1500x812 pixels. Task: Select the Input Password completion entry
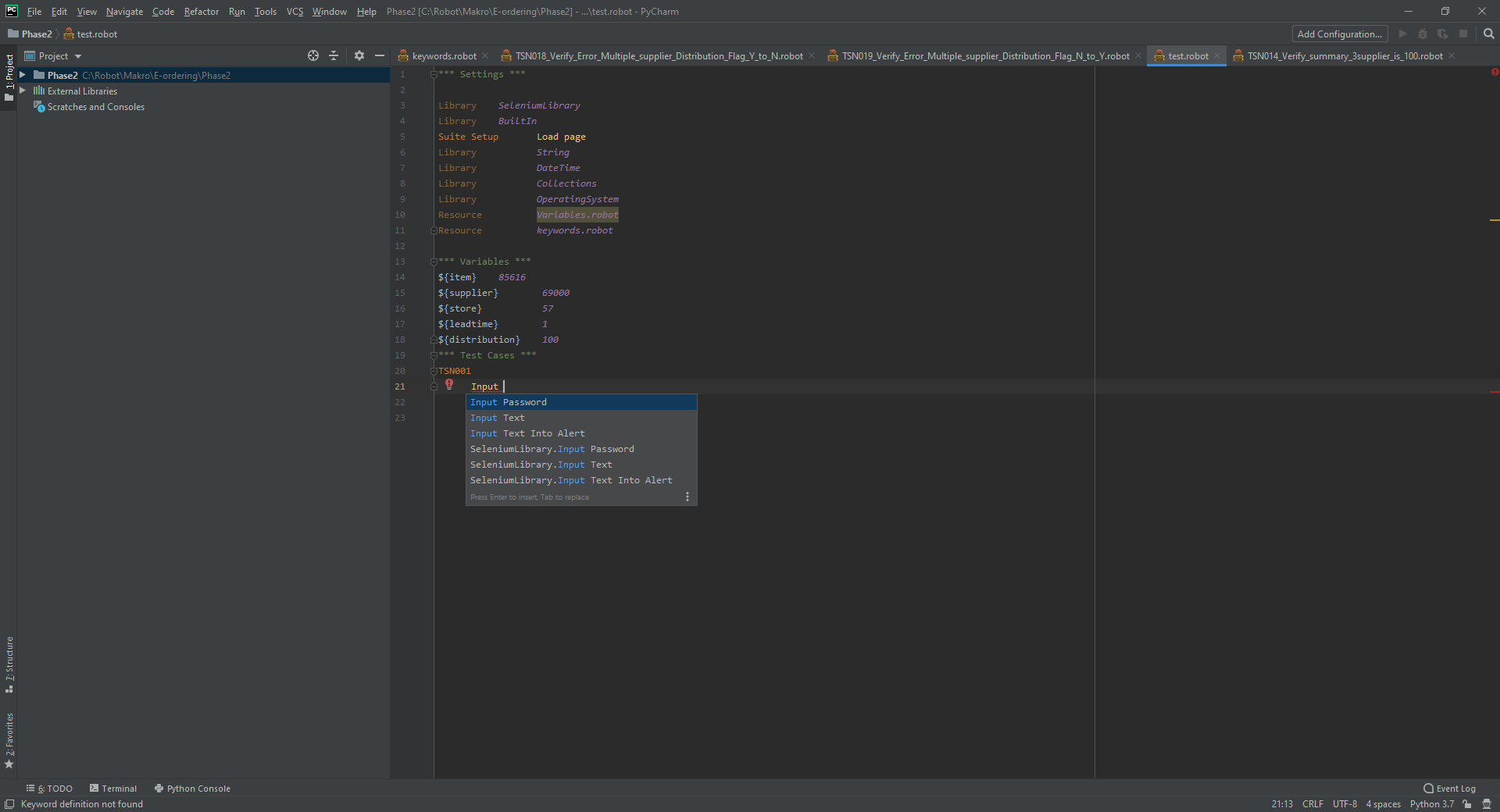click(x=508, y=401)
